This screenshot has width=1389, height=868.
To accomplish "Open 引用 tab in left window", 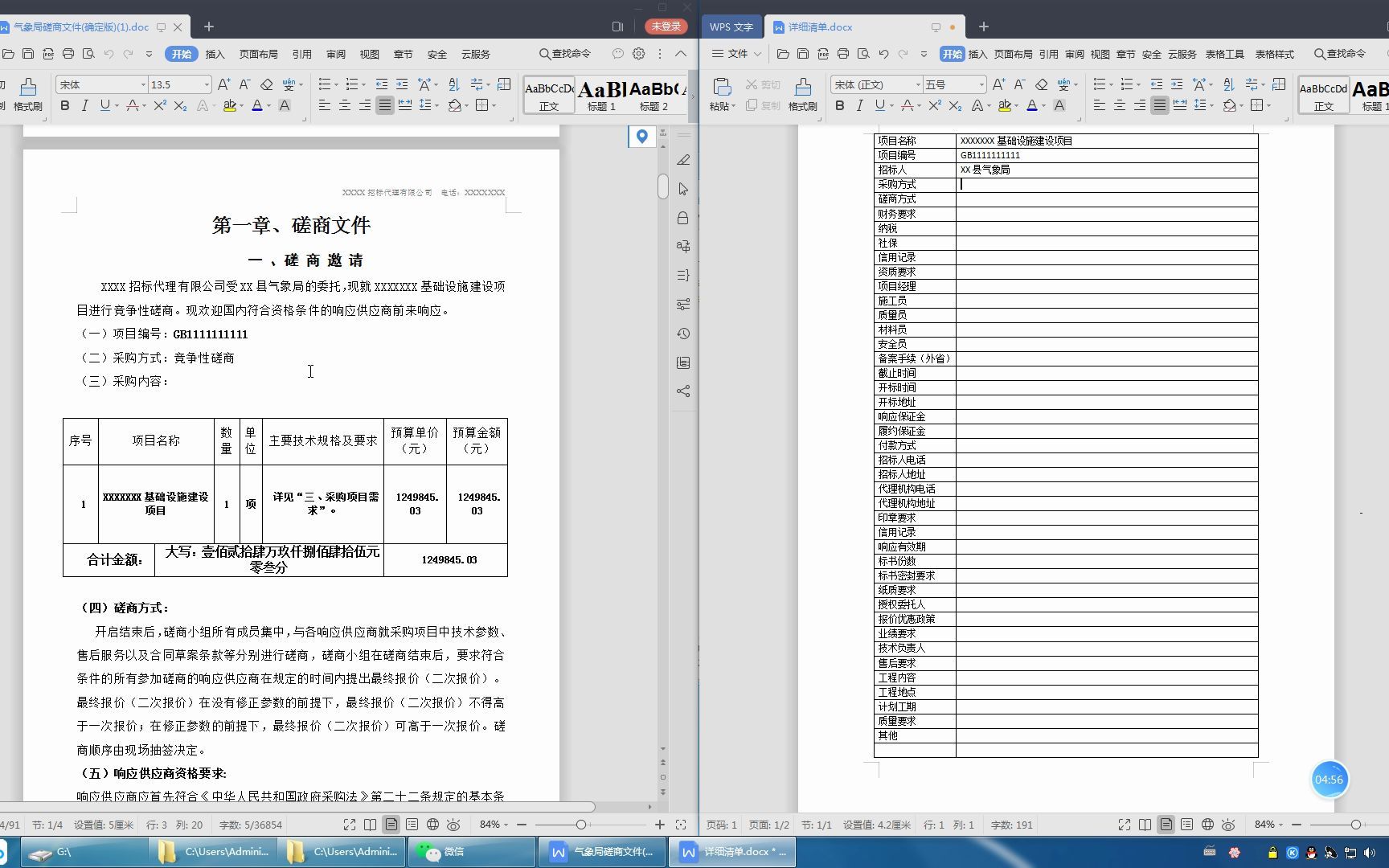I will (x=302, y=54).
